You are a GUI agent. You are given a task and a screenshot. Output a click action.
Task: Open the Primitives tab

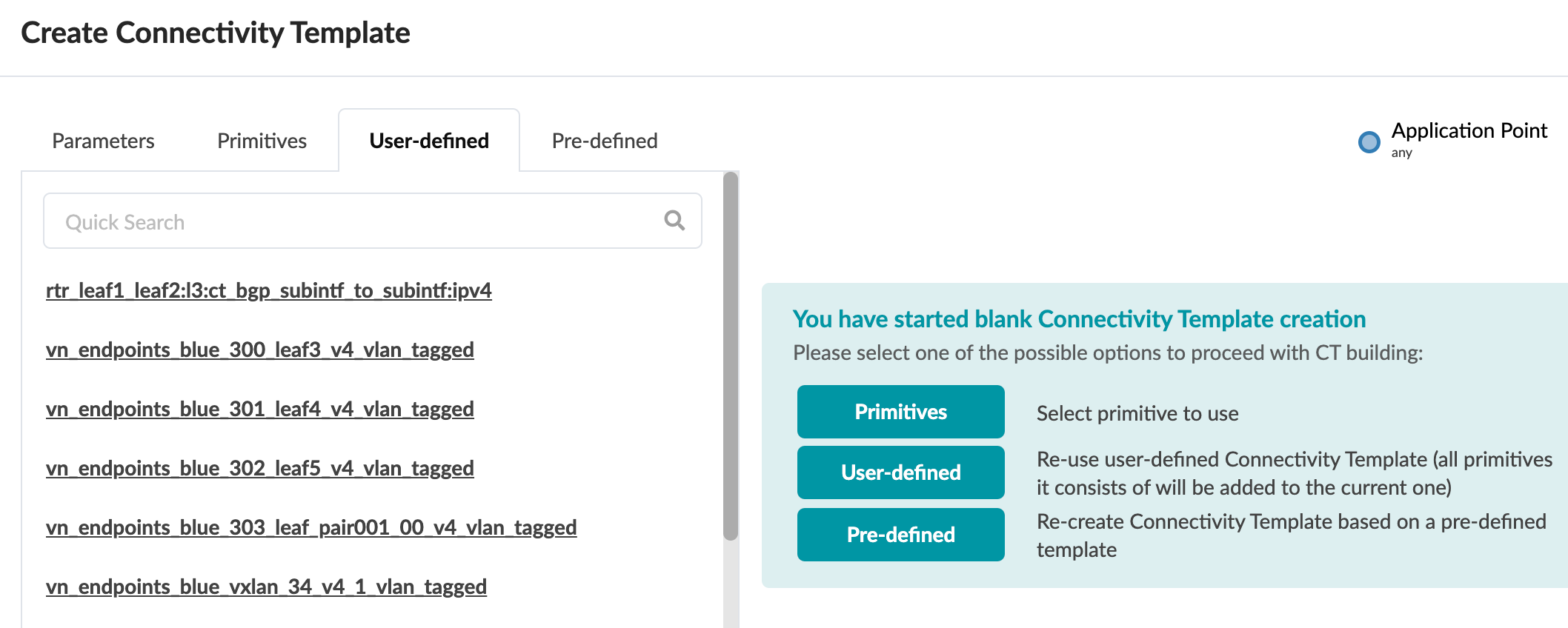coord(262,141)
